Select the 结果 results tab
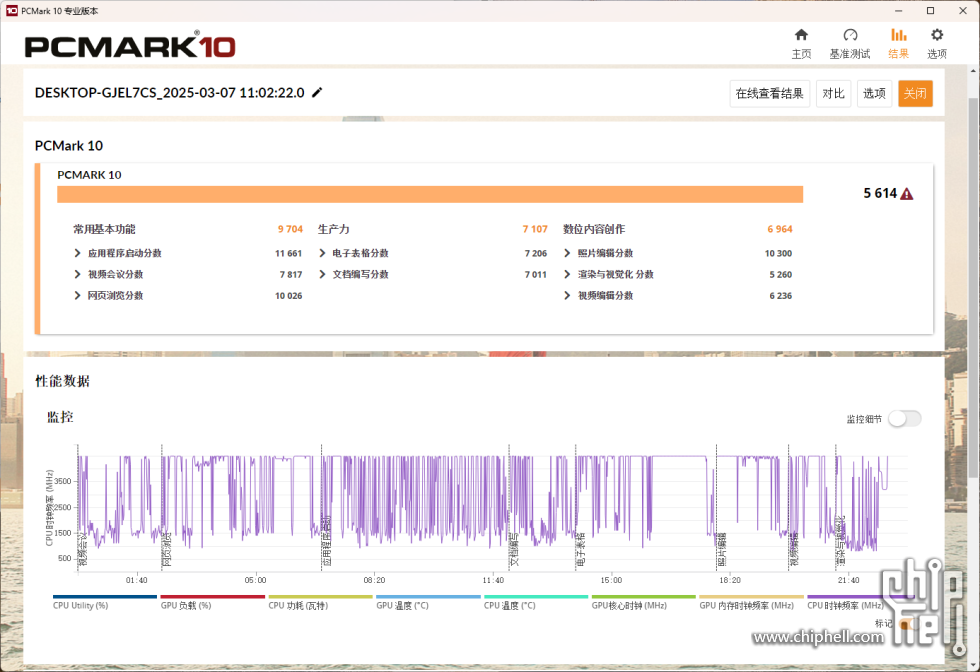The height and width of the screenshot is (672, 980). click(899, 44)
